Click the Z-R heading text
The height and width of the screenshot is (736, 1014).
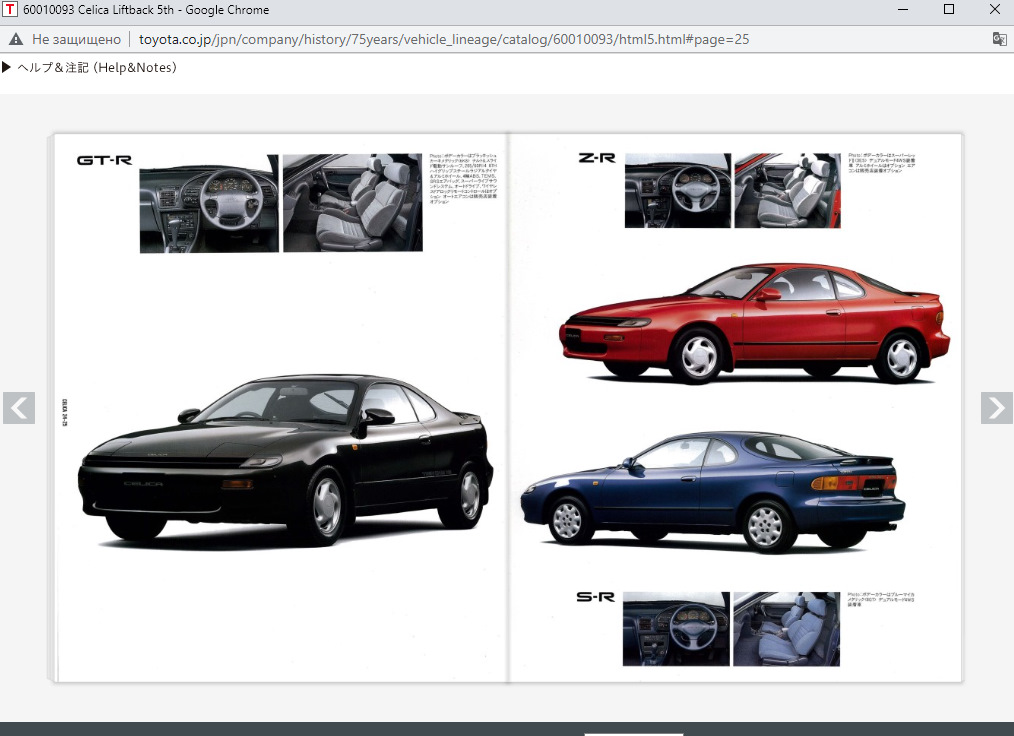597,158
